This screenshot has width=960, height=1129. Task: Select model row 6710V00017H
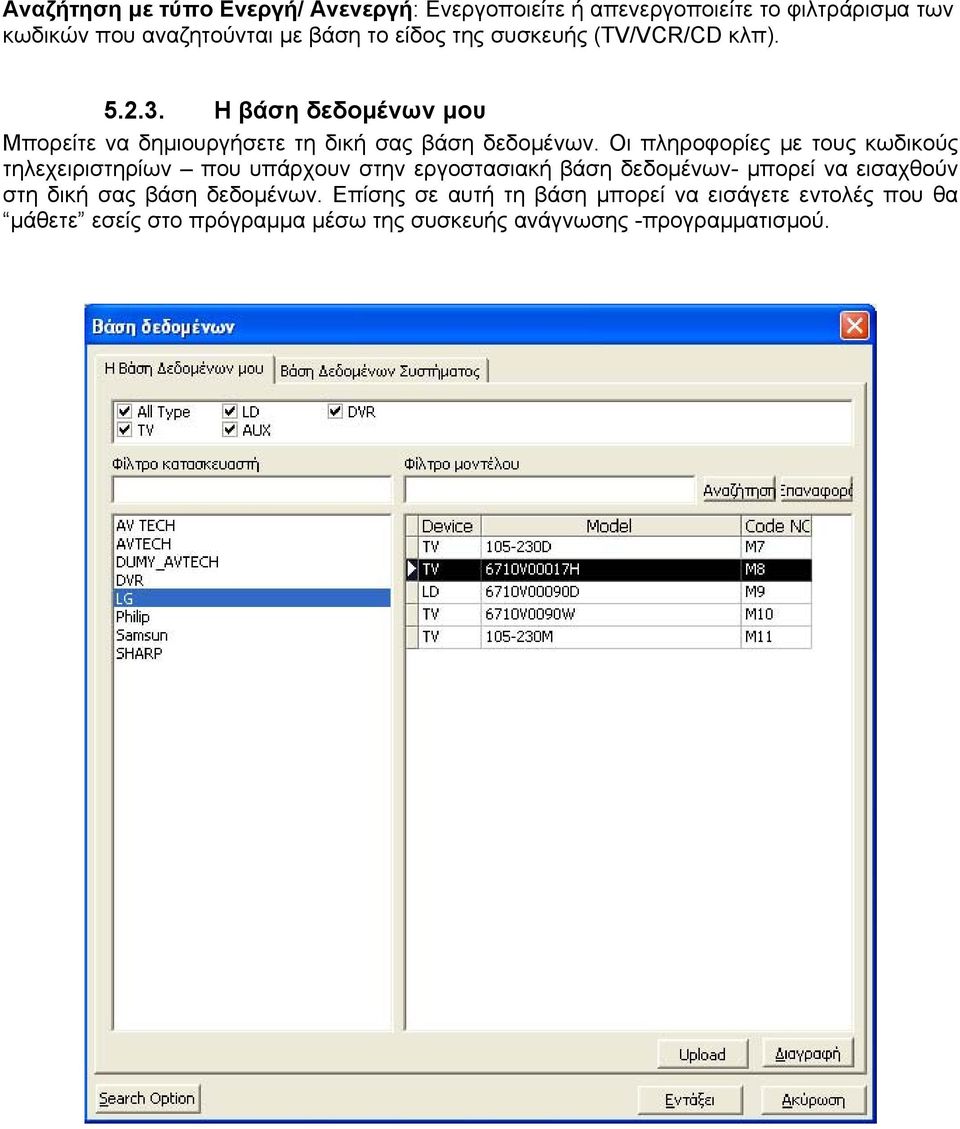click(x=610, y=570)
